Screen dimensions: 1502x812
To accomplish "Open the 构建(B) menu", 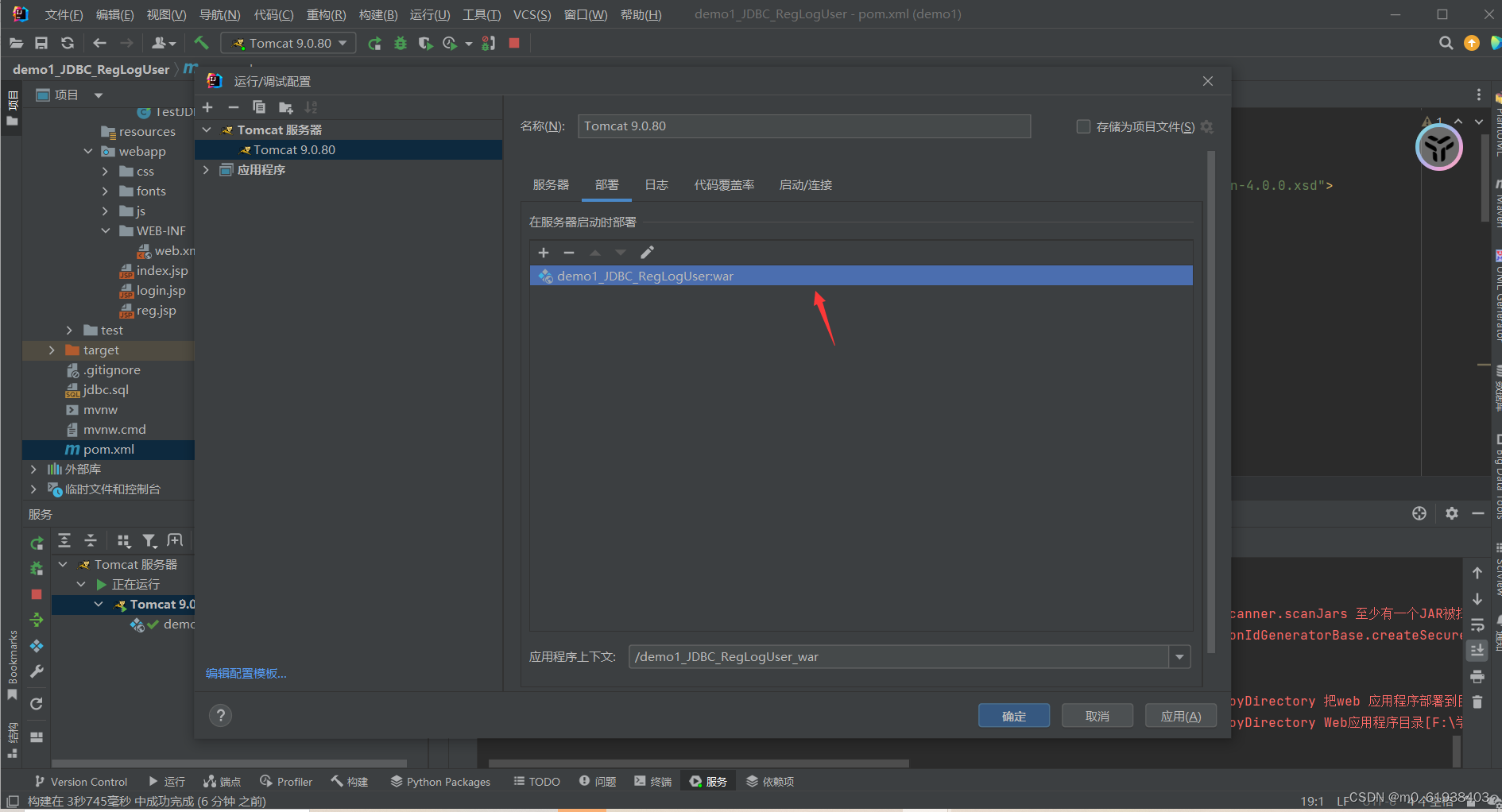I will click(378, 14).
